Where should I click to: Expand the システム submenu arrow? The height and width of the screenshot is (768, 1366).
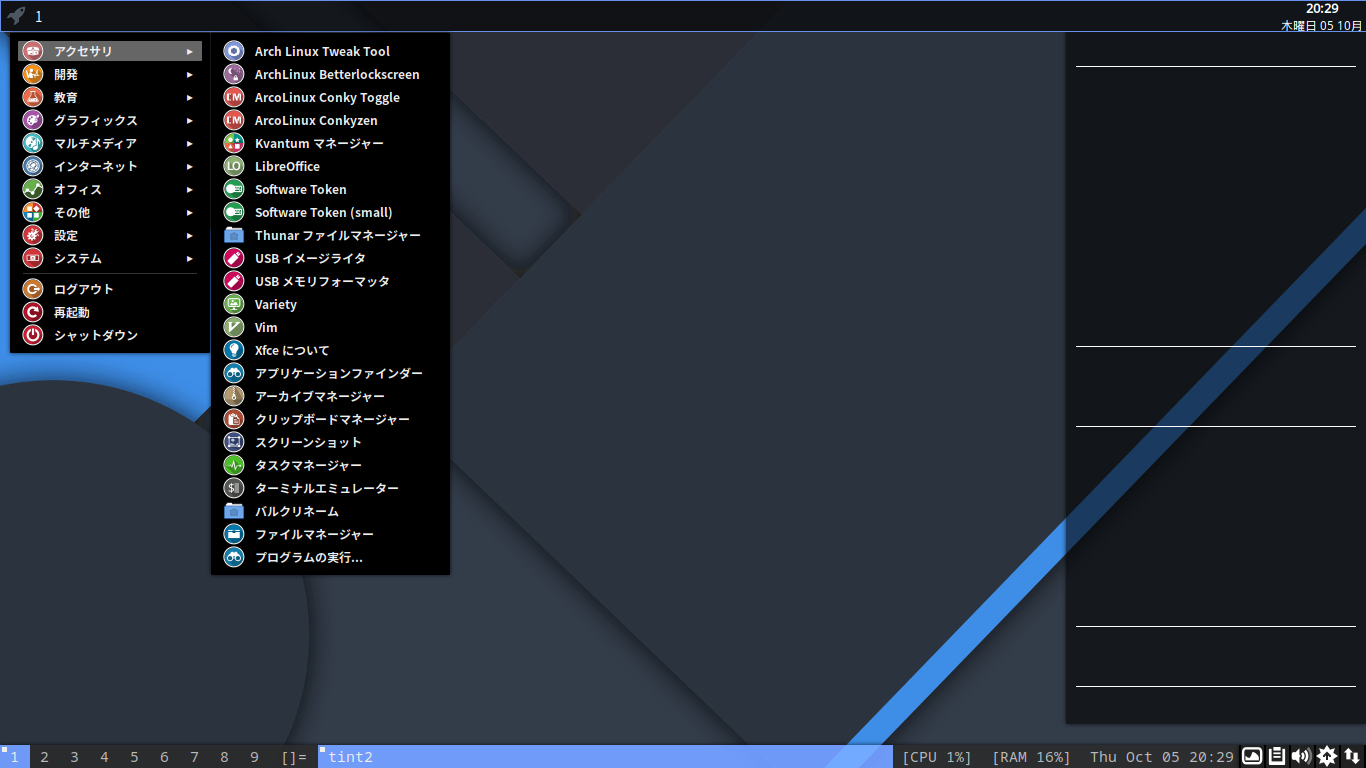tap(189, 259)
